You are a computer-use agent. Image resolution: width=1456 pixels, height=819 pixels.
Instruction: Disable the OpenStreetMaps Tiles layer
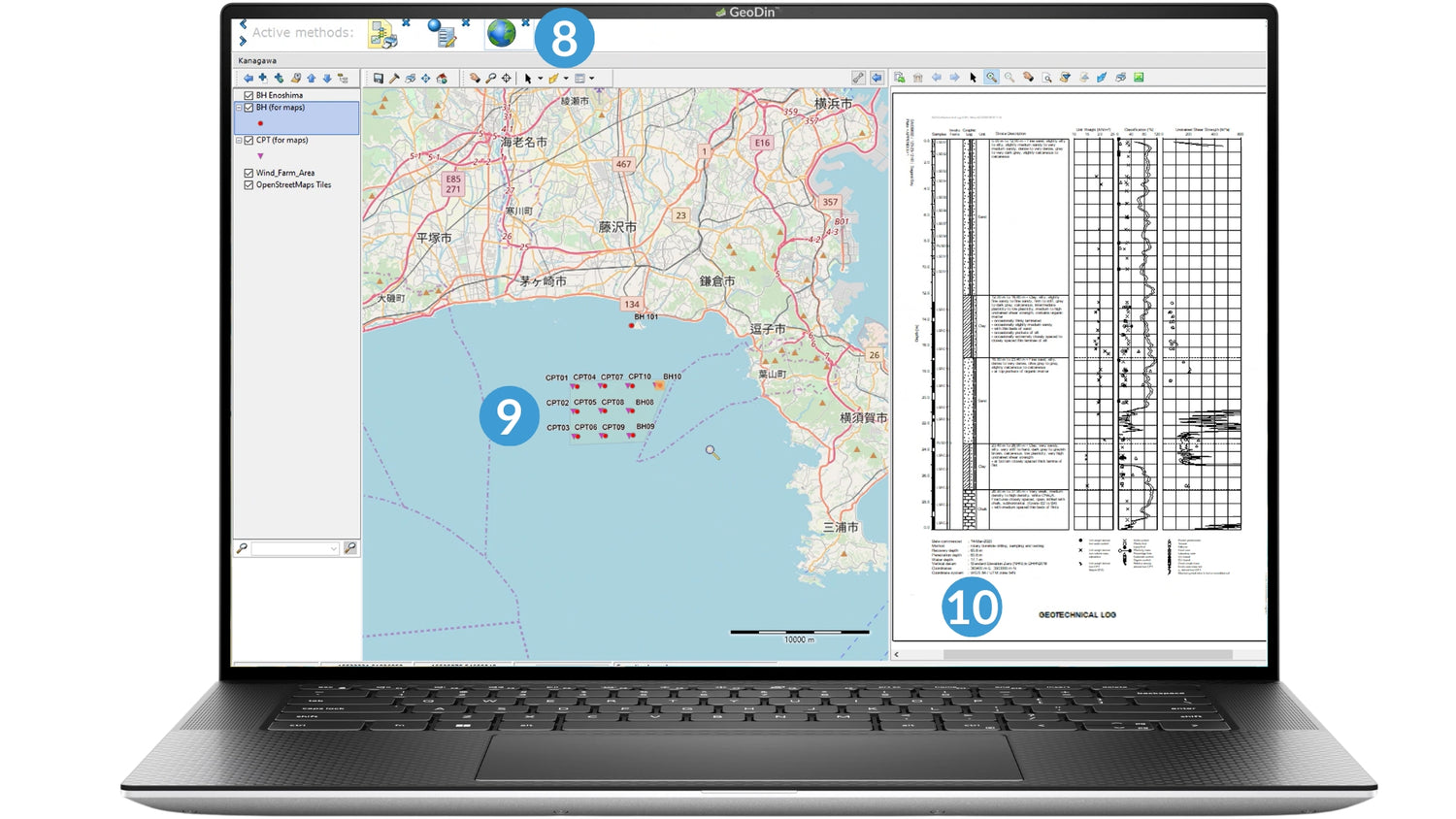[249, 184]
